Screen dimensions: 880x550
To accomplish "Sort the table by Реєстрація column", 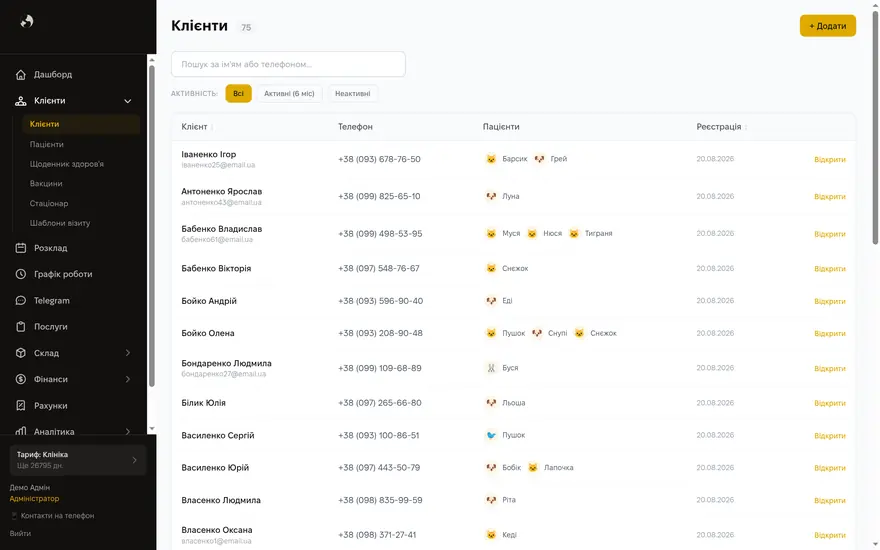I will coord(722,127).
